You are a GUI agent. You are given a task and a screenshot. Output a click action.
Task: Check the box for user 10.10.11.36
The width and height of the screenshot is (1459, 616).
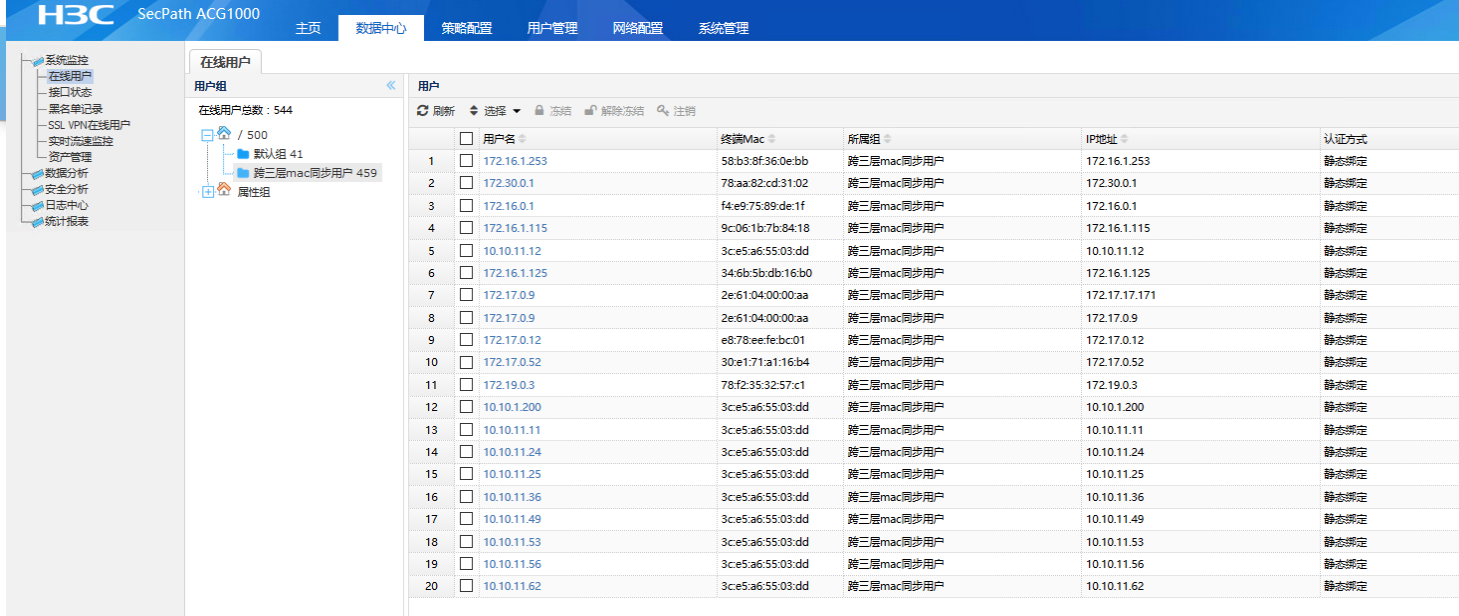pos(466,497)
